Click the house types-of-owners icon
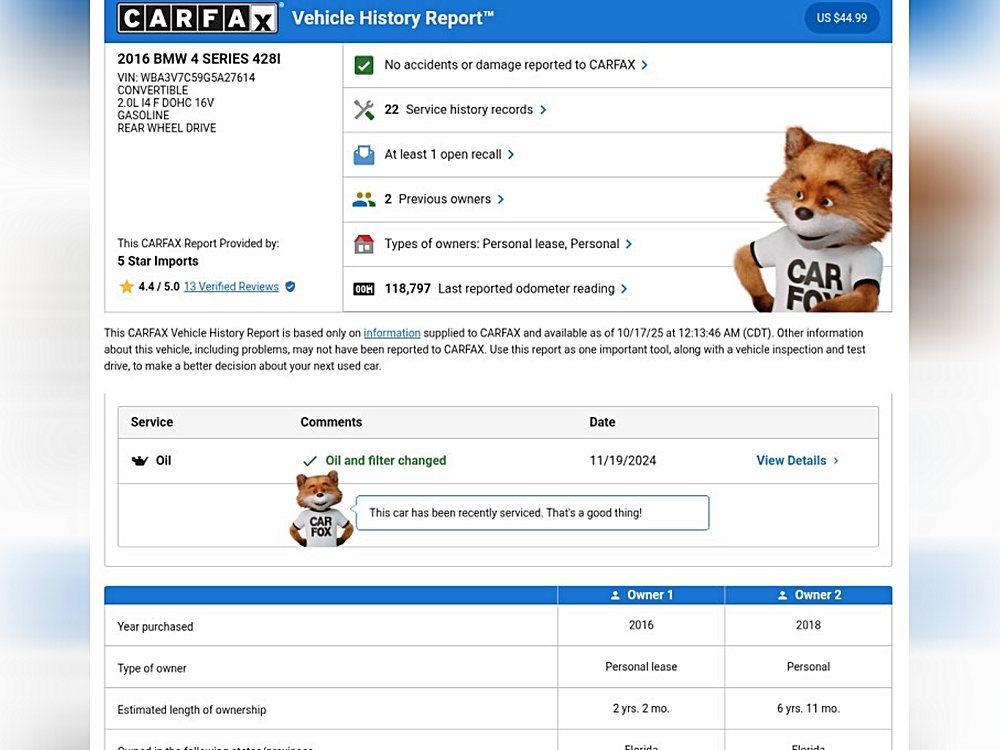 point(364,244)
